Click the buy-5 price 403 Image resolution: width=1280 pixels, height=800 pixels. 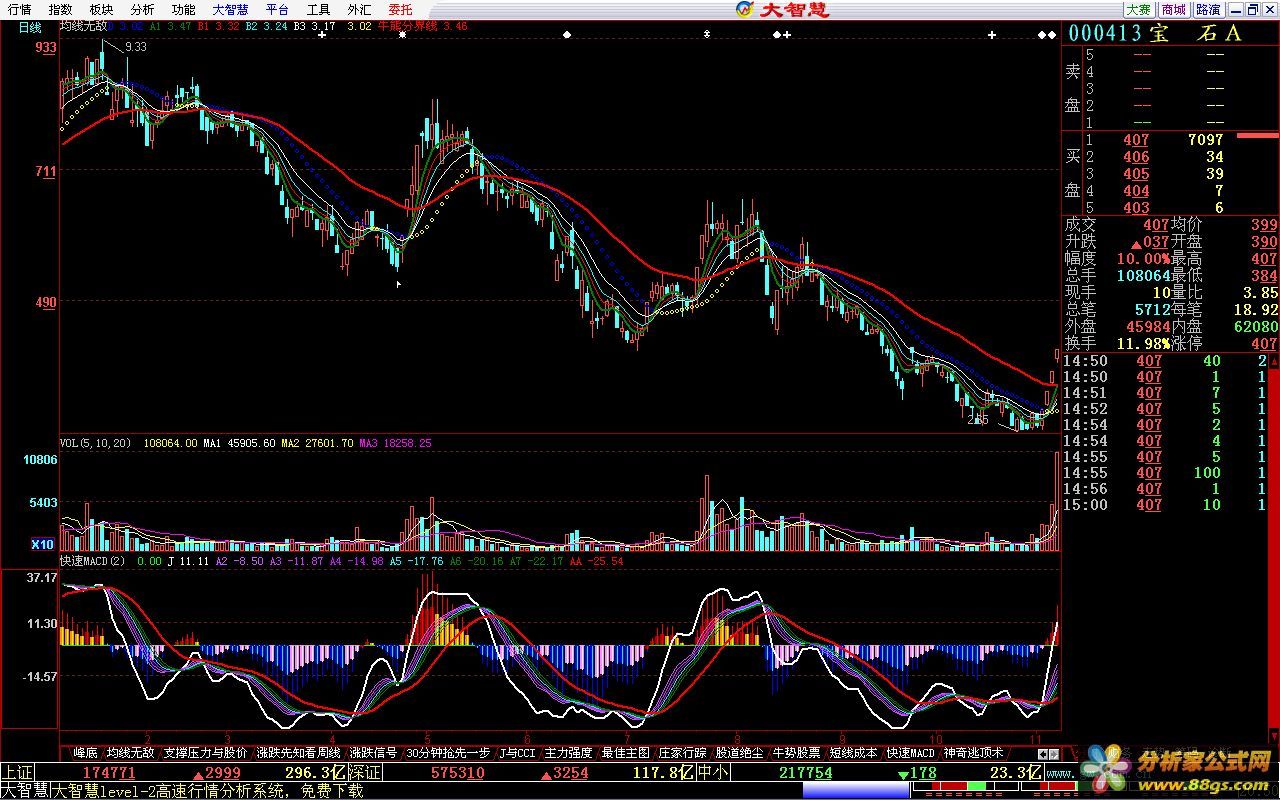coord(1136,208)
